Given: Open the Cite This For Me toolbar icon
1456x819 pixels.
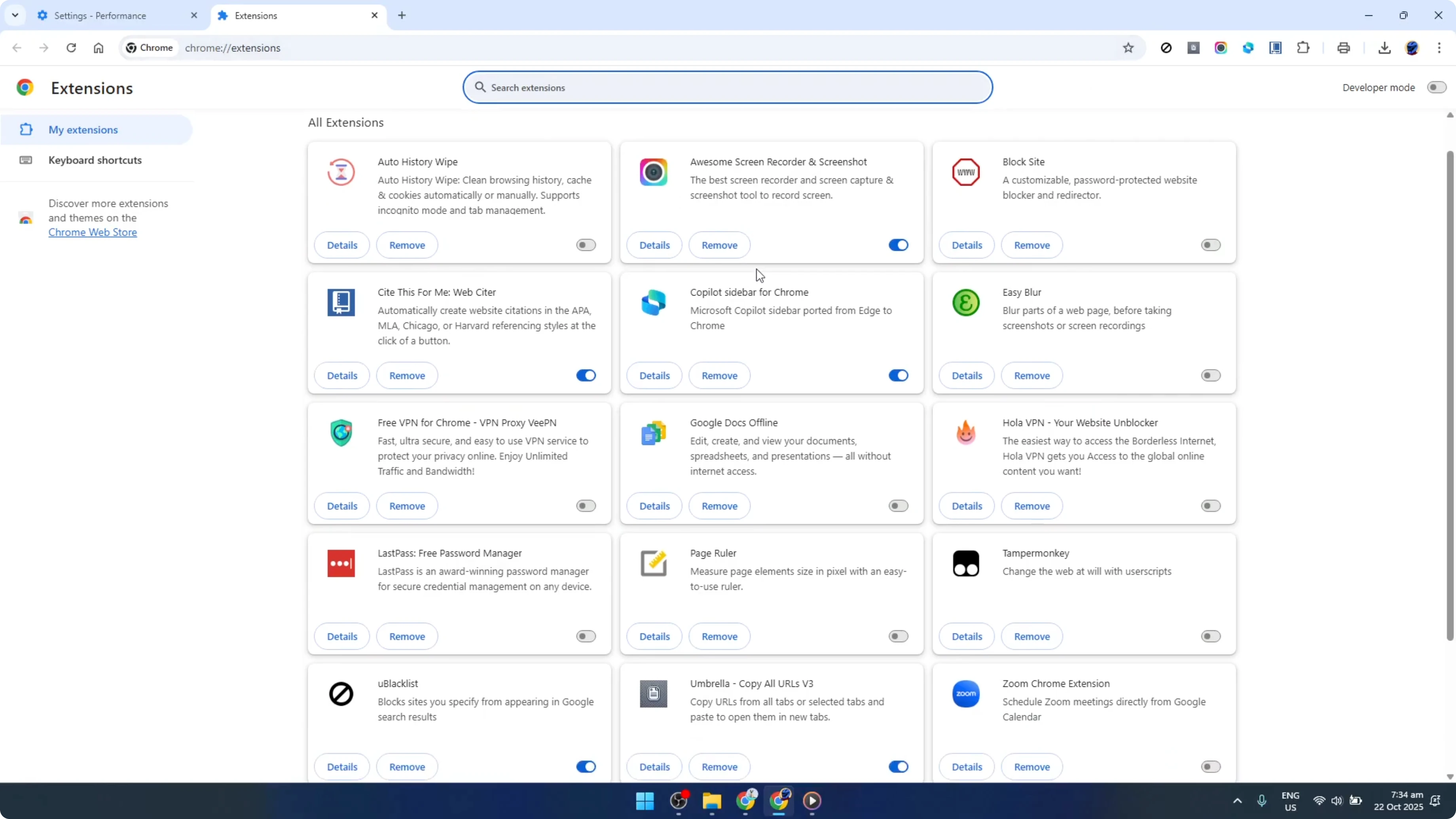Looking at the screenshot, I should pos(1276,48).
